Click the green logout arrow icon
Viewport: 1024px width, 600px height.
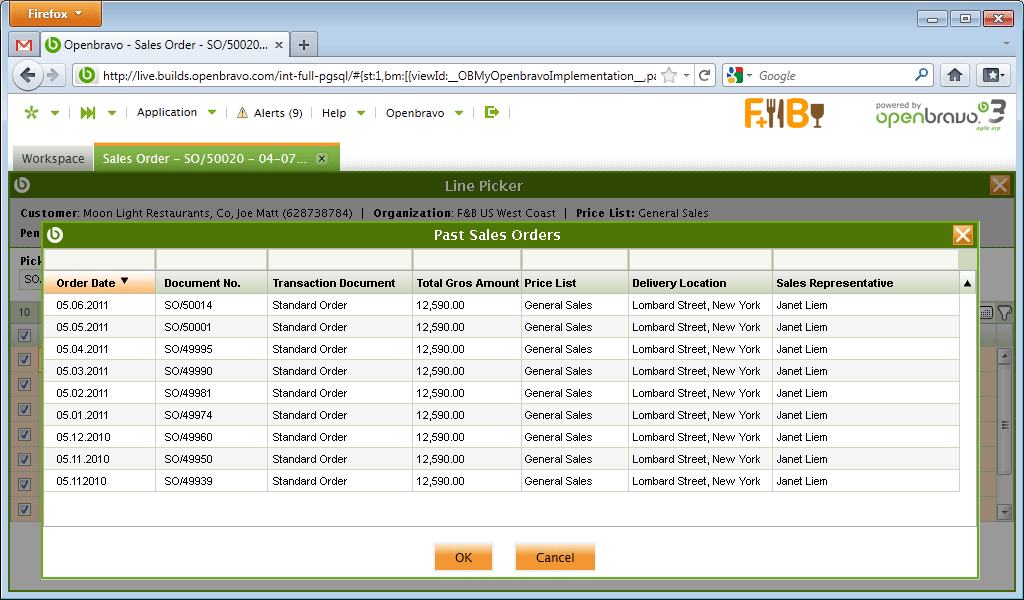click(x=491, y=113)
